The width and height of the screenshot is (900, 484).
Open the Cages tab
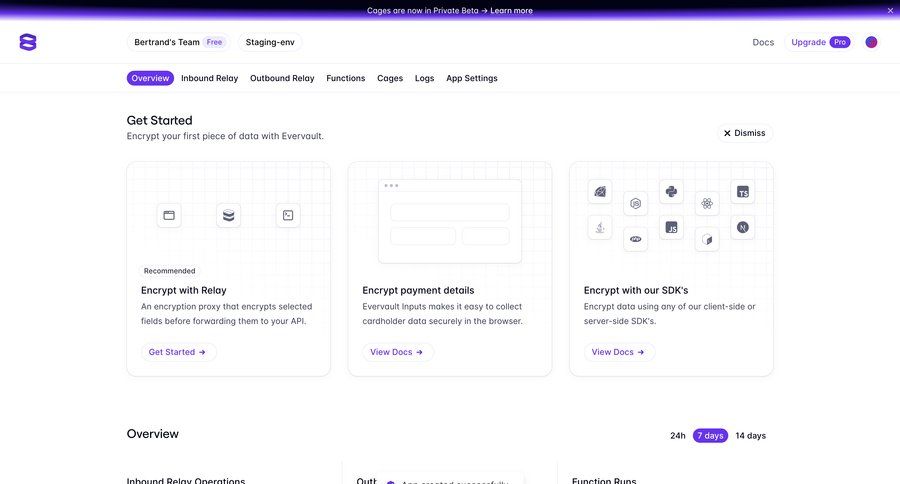click(x=390, y=78)
